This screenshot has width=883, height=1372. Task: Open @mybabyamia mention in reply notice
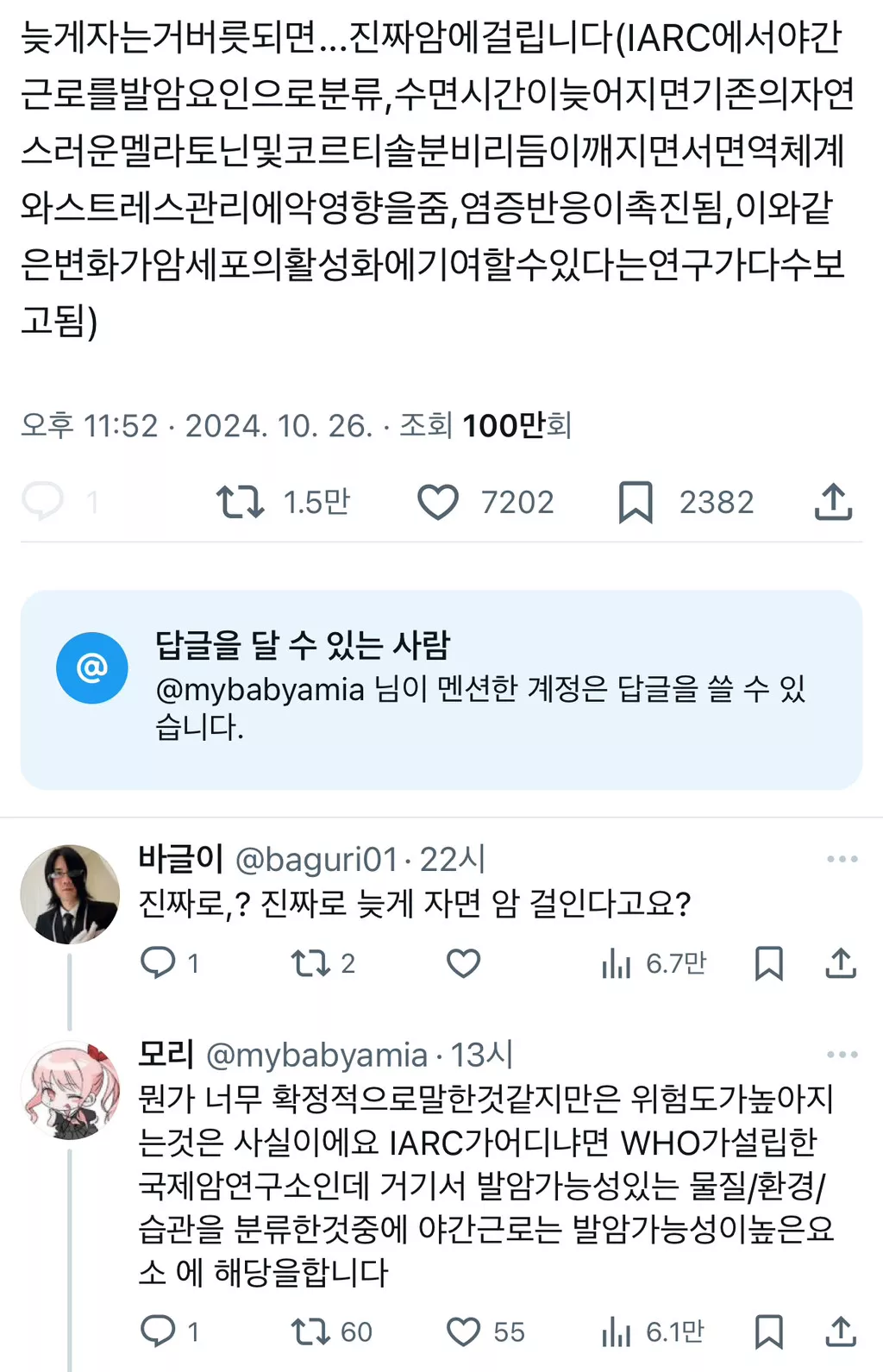(260, 690)
